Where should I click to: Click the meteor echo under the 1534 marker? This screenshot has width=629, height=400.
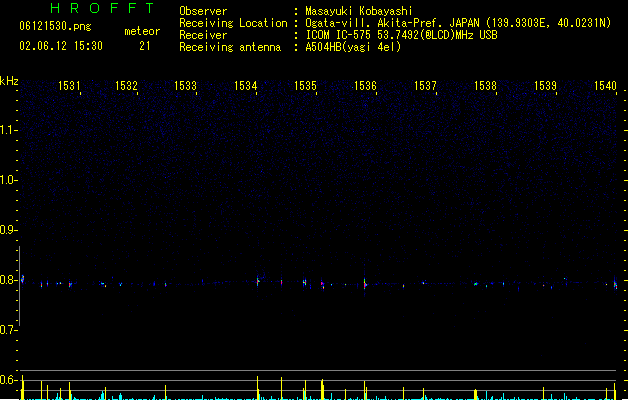(258, 281)
